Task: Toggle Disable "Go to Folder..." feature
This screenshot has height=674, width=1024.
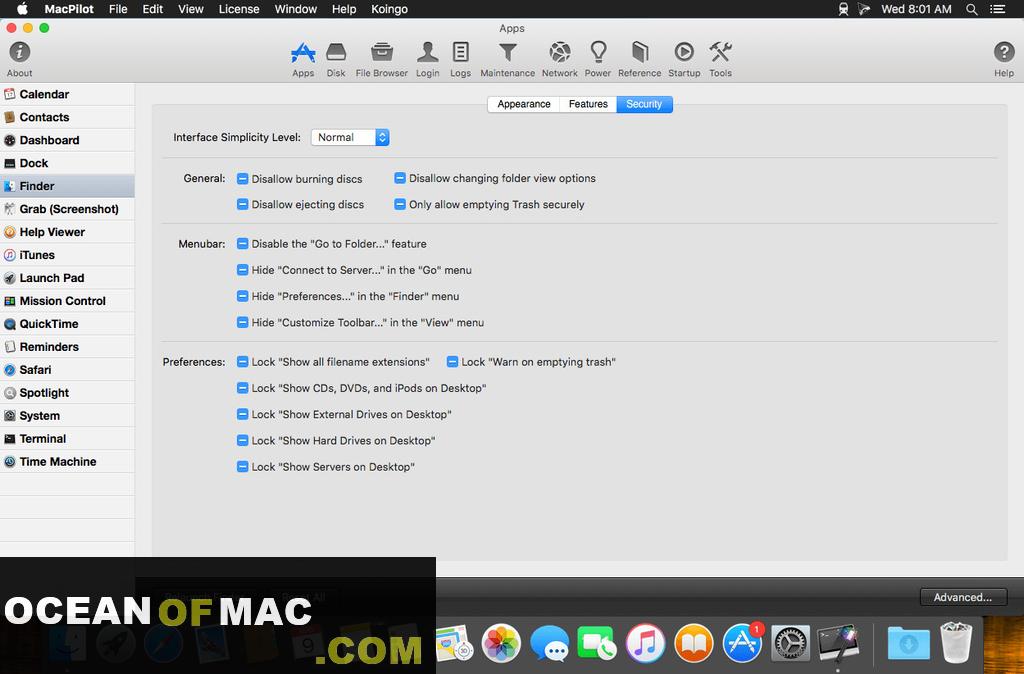Action: click(x=242, y=244)
